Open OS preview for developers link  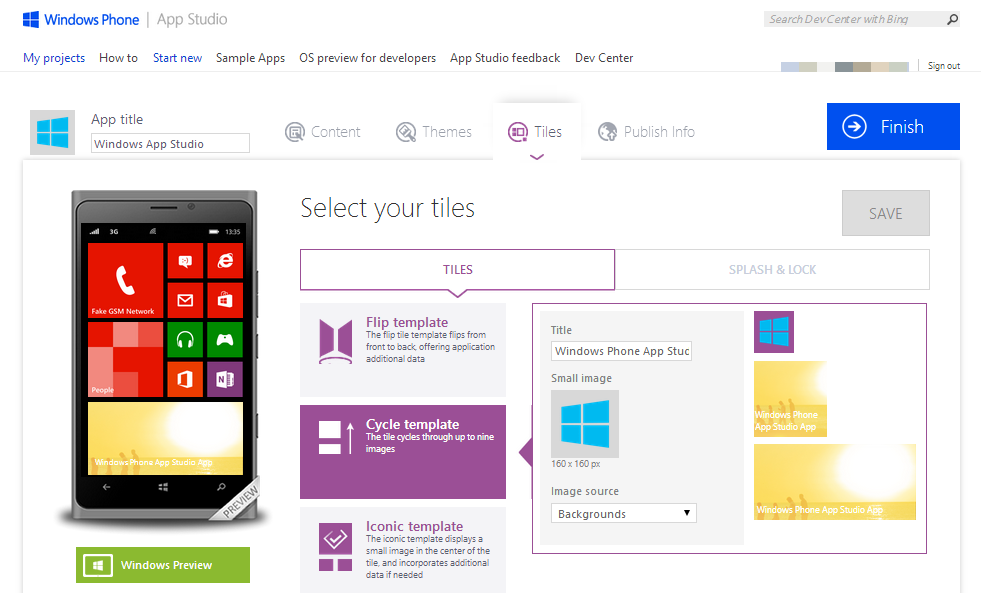(367, 58)
